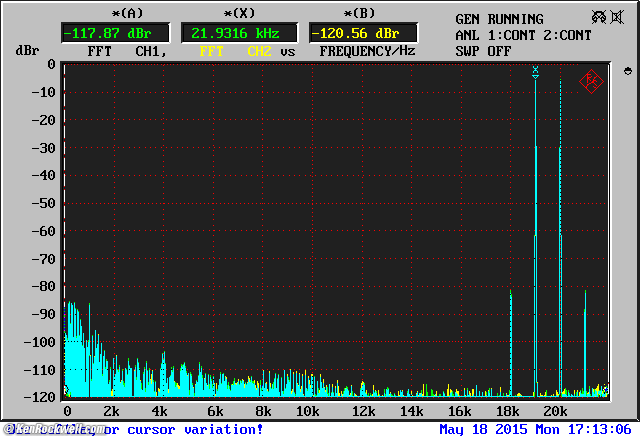Click the 21.9316 kHz cursor X readout
Image resolution: width=640 pixels, height=436 pixels.
[x=240, y=32]
